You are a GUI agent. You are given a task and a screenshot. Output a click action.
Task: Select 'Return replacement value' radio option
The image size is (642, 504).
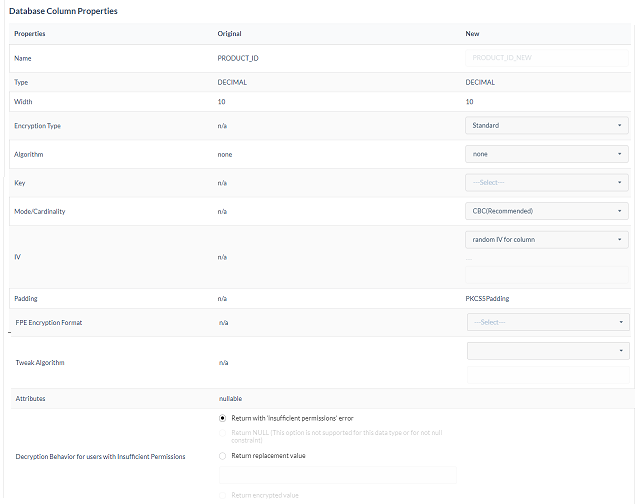click(222, 455)
